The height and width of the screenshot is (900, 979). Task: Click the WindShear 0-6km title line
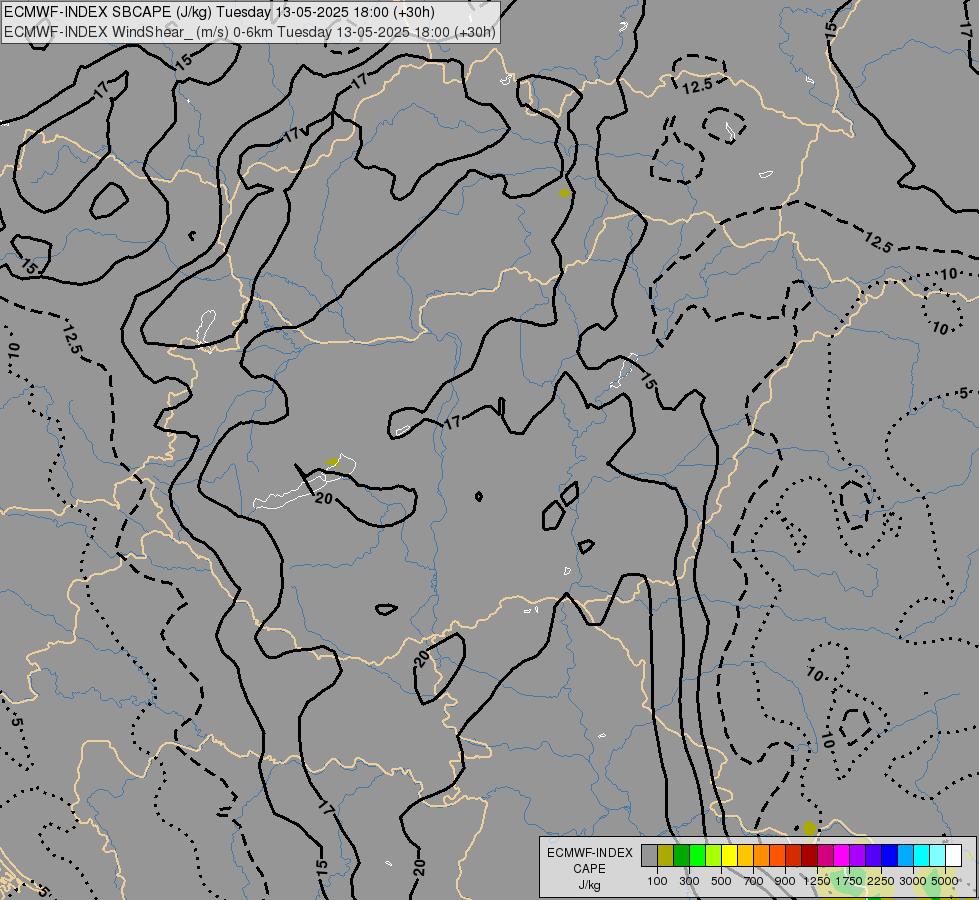click(250, 32)
